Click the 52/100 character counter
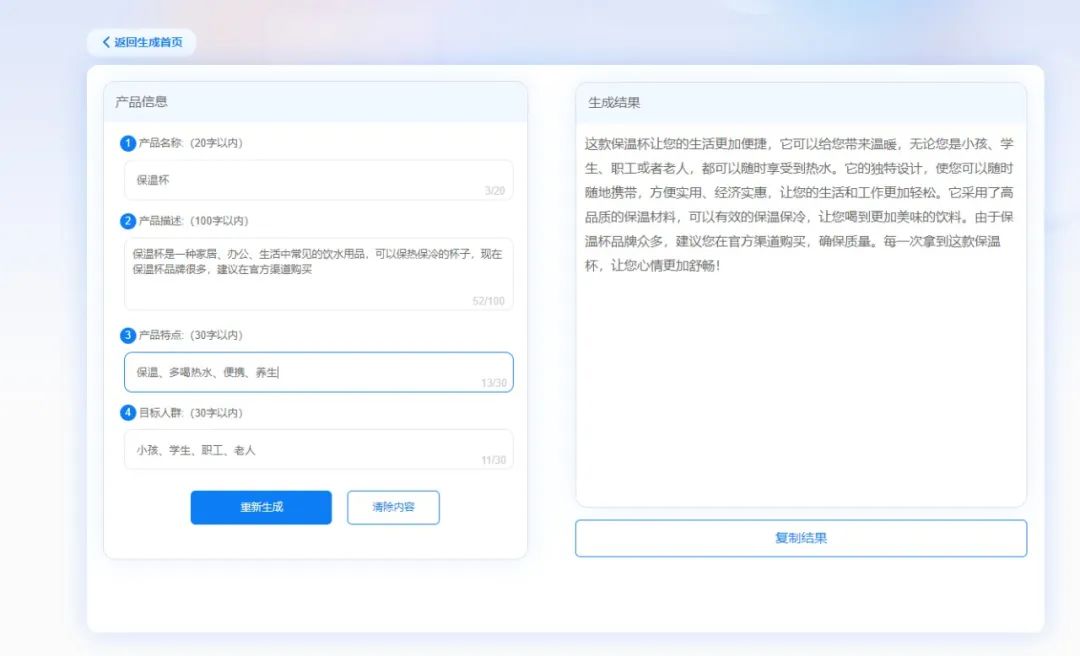Viewport: 1080px width, 656px height. pos(488,301)
